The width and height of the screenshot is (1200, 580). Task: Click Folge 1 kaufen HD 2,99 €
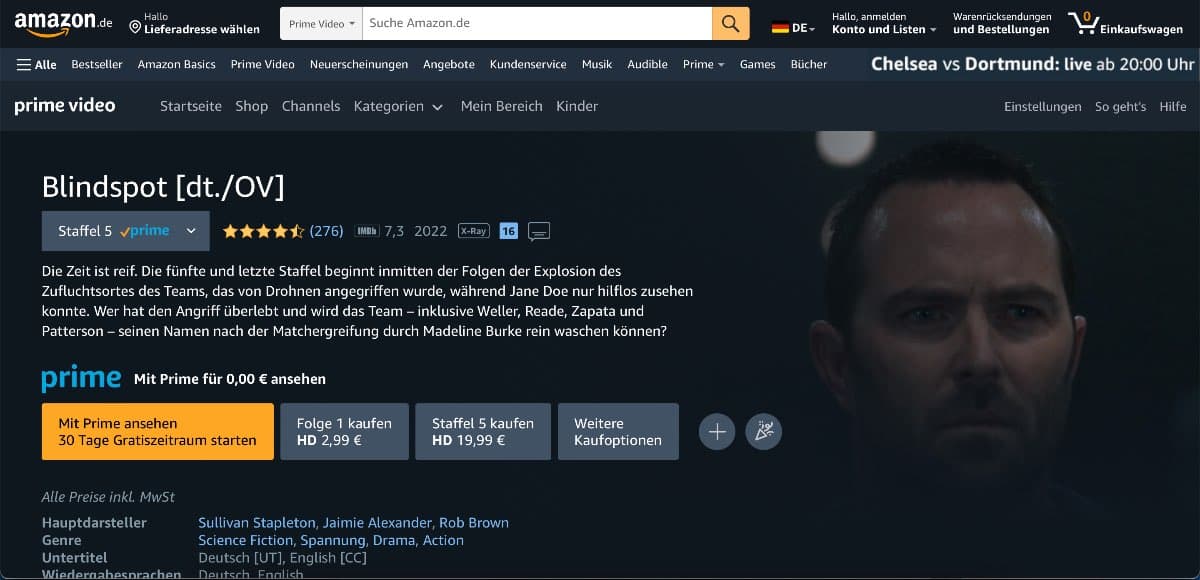pos(344,432)
